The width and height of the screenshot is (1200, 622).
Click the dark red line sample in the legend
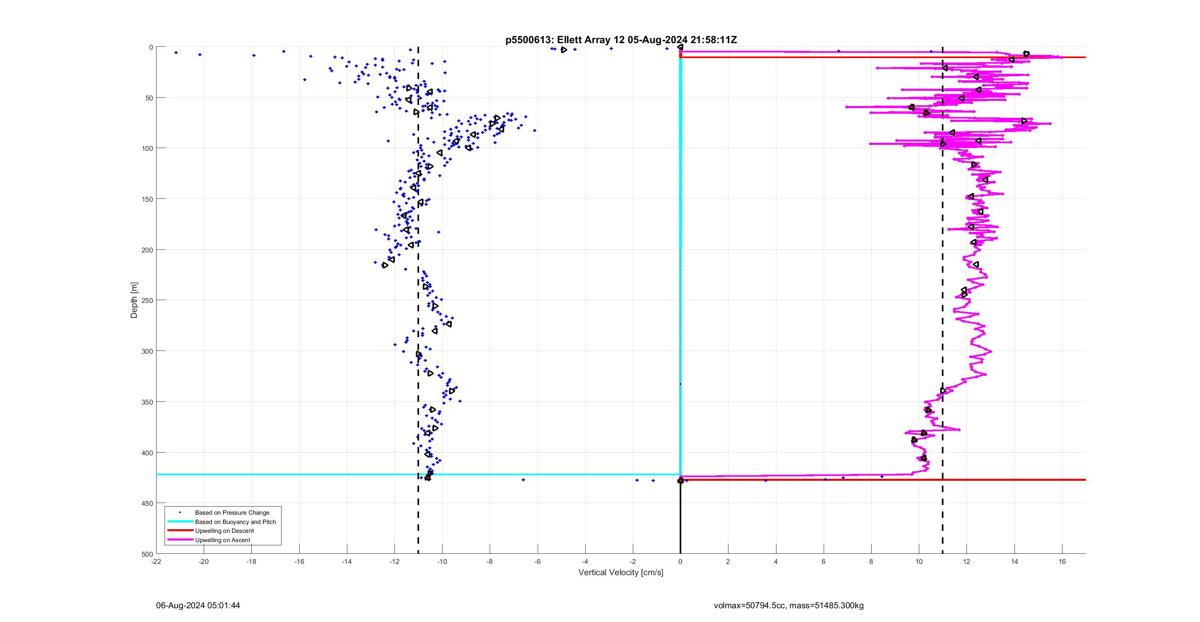coord(179,531)
